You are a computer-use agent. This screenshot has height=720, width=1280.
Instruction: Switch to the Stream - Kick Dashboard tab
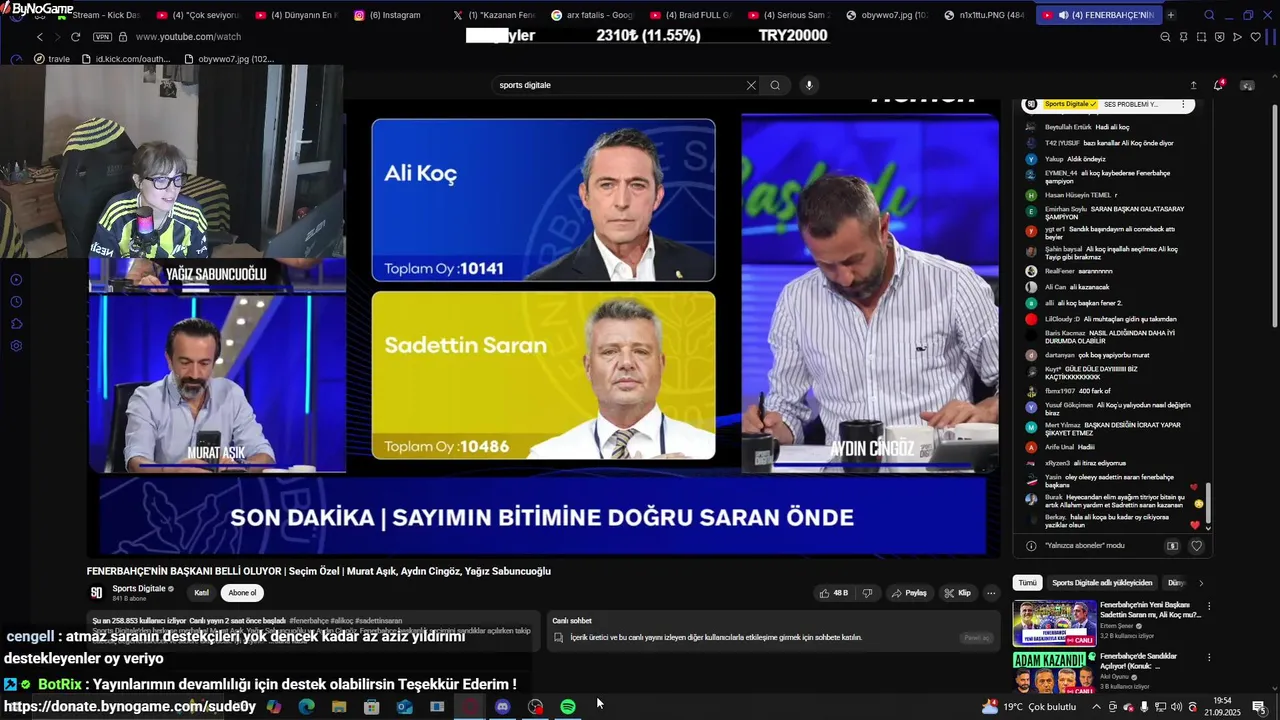99,15
